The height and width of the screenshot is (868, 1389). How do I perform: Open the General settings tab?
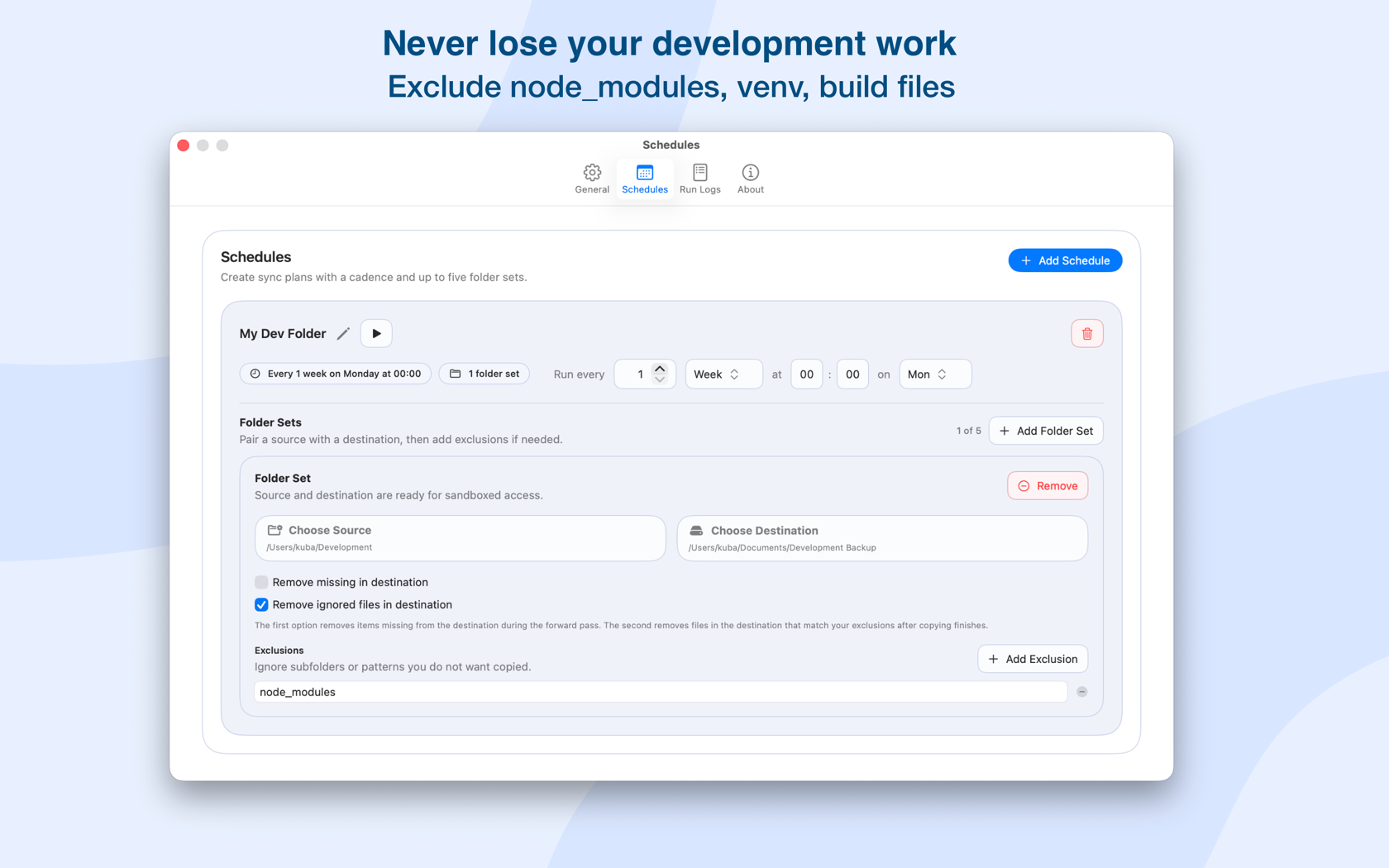click(592, 179)
